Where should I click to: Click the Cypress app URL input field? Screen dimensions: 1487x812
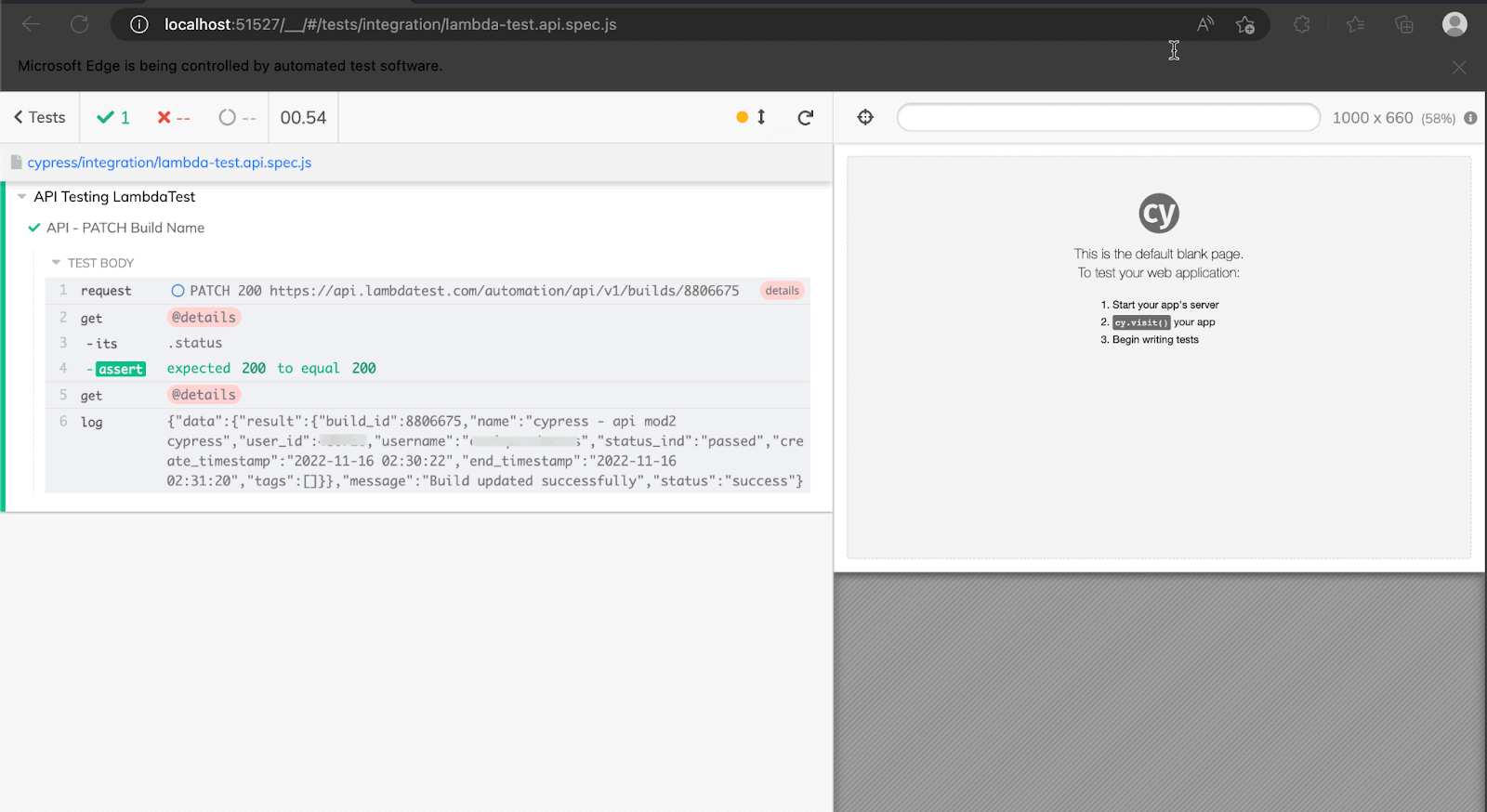tap(1108, 117)
